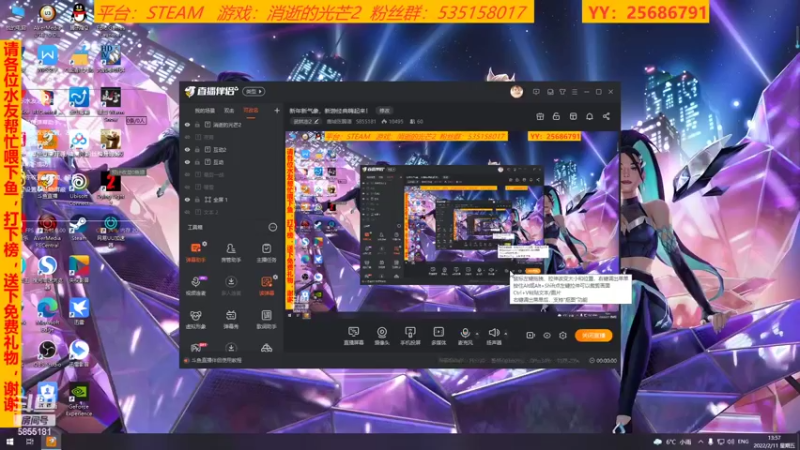Viewport: 800px width, 450px height.
Task: Toggle lock on 全屏 1 source
Action: tap(197, 199)
